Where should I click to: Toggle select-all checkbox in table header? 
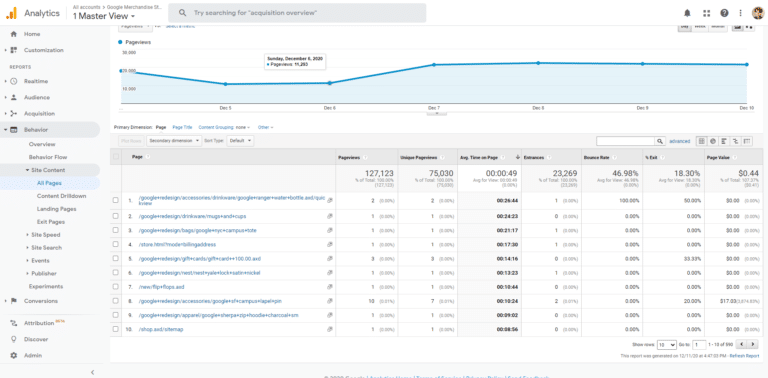click(x=116, y=157)
